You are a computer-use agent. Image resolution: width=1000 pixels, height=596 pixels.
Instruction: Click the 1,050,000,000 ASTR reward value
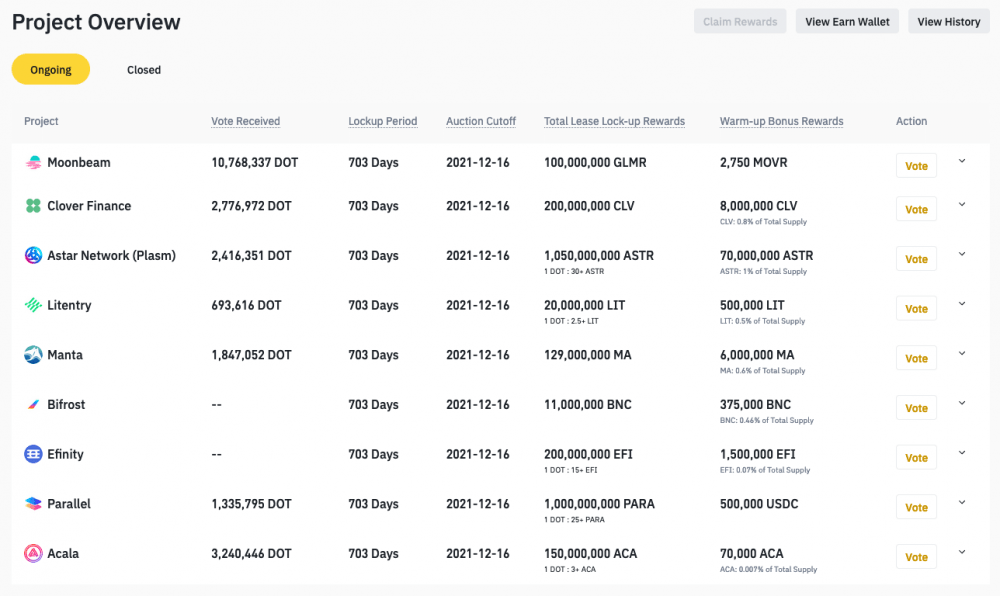point(599,256)
